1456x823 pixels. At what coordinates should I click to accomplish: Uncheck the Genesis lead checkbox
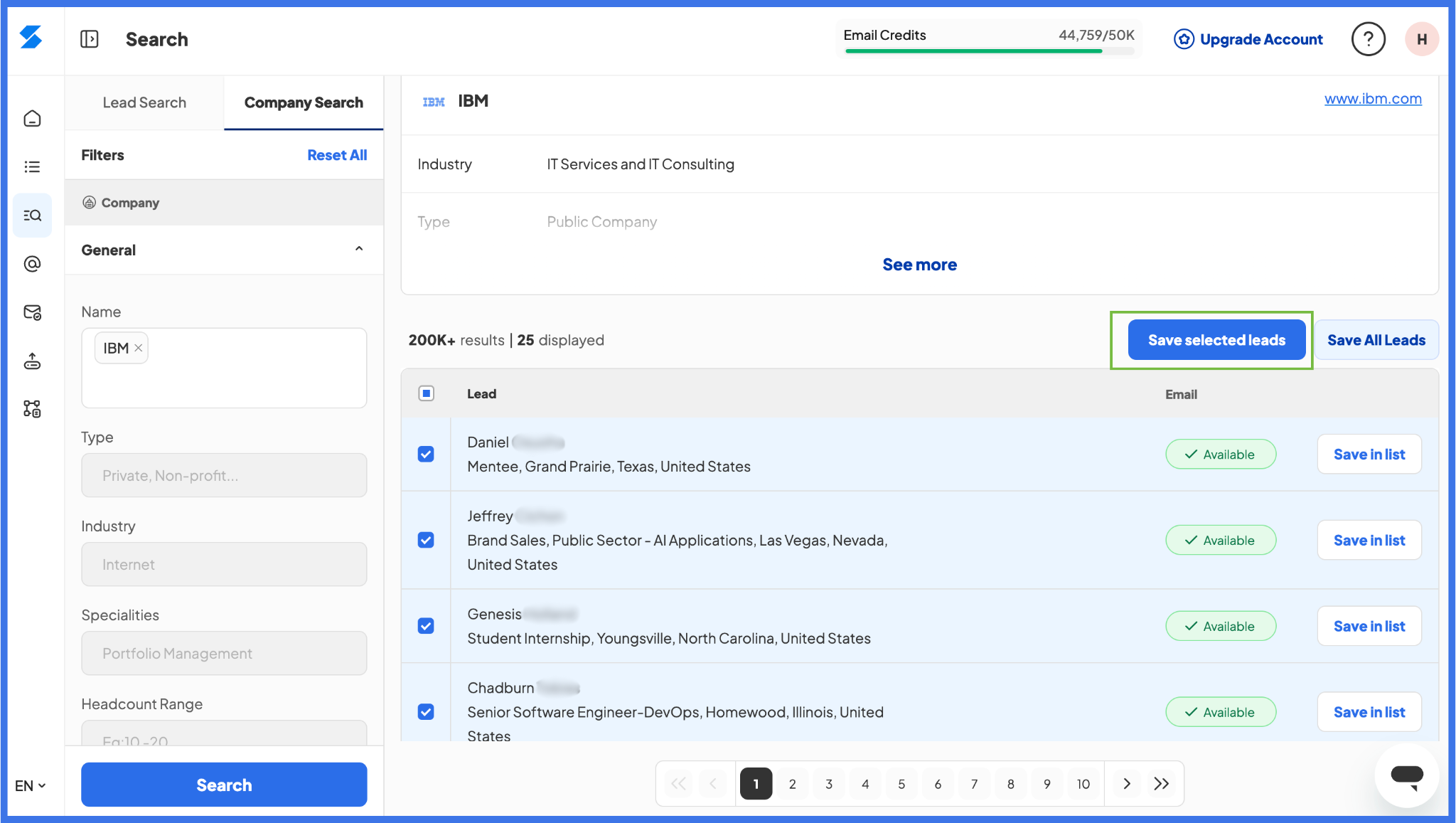click(x=426, y=626)
